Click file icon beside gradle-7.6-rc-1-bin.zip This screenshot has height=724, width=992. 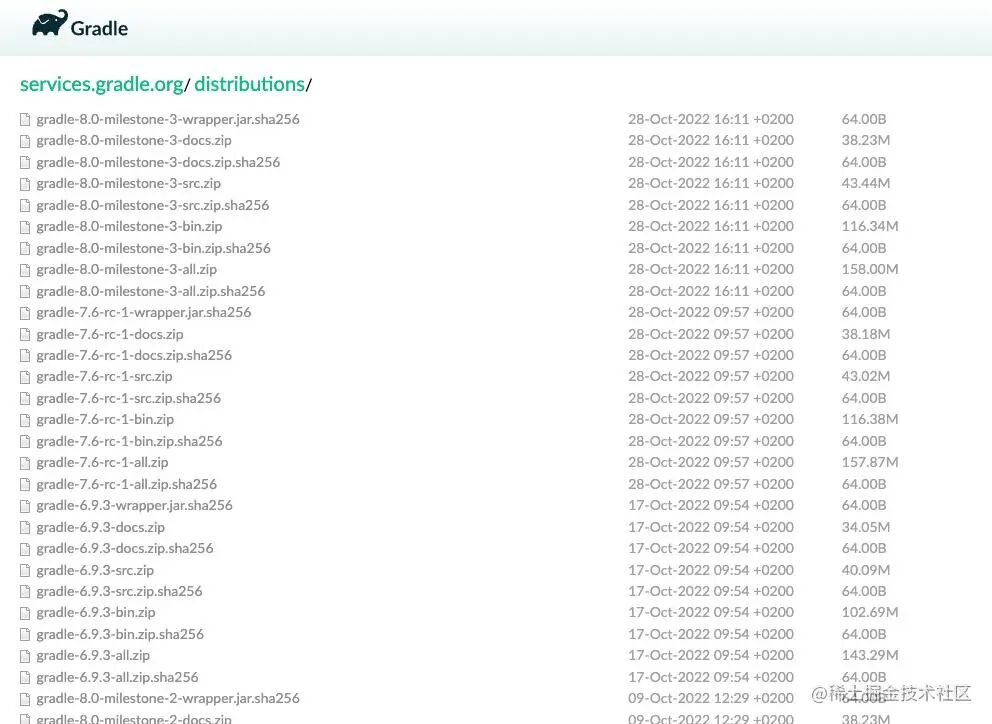click(25, 420)
